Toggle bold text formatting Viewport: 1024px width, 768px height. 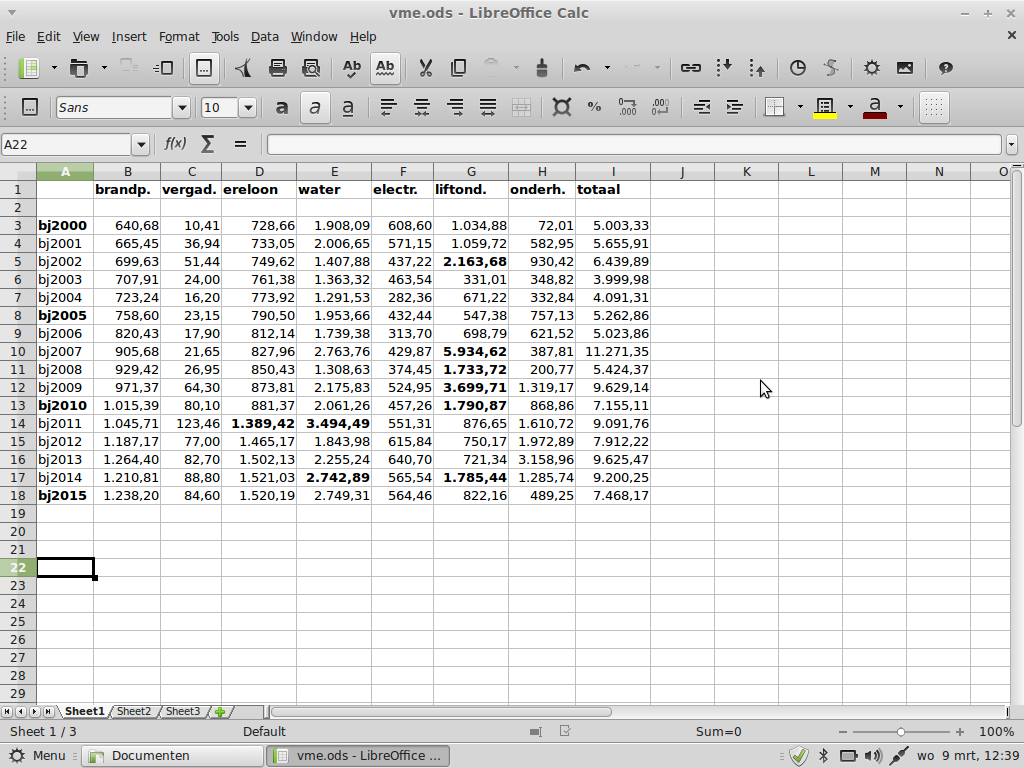pyautogui.click(x=282, y=107)
